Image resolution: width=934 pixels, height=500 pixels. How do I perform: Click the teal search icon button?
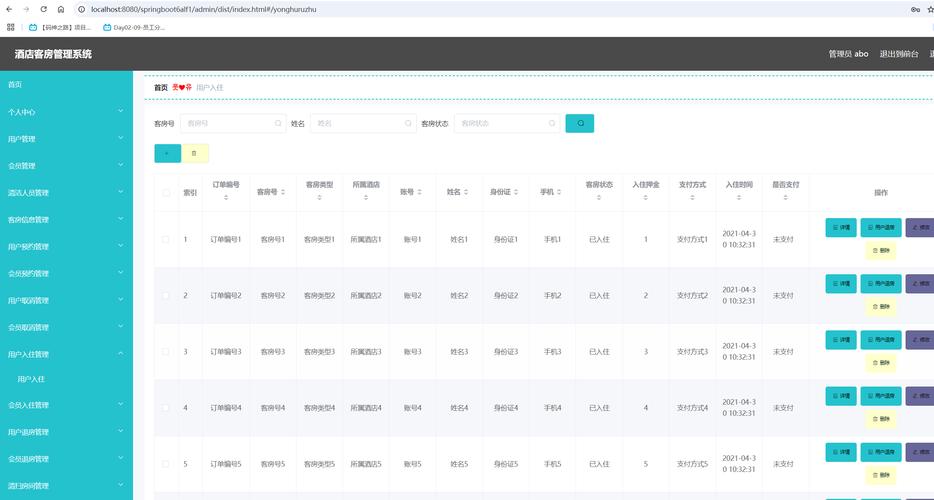coord(580,123)
